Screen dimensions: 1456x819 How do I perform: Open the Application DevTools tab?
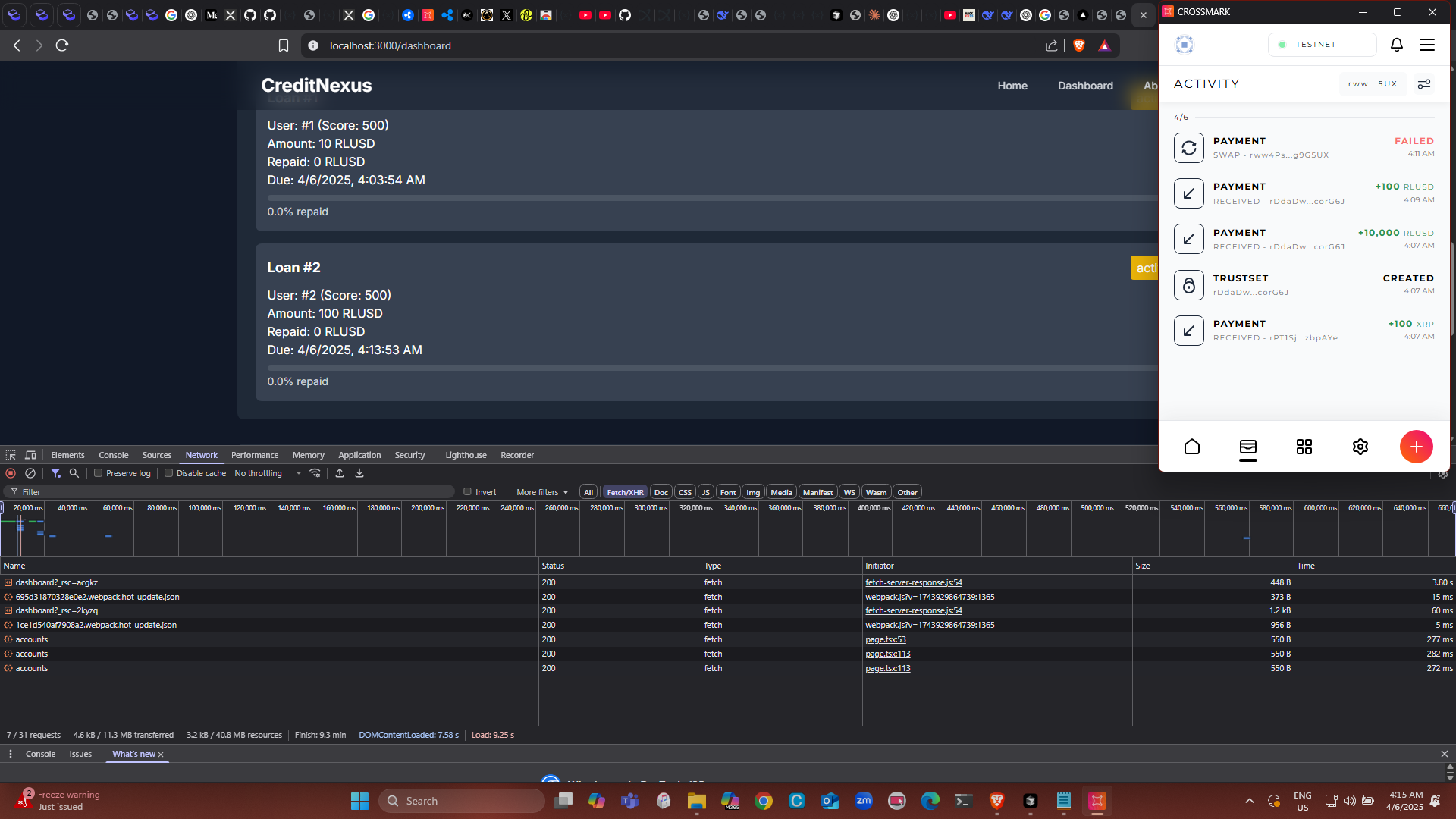(x=359, y=455)
